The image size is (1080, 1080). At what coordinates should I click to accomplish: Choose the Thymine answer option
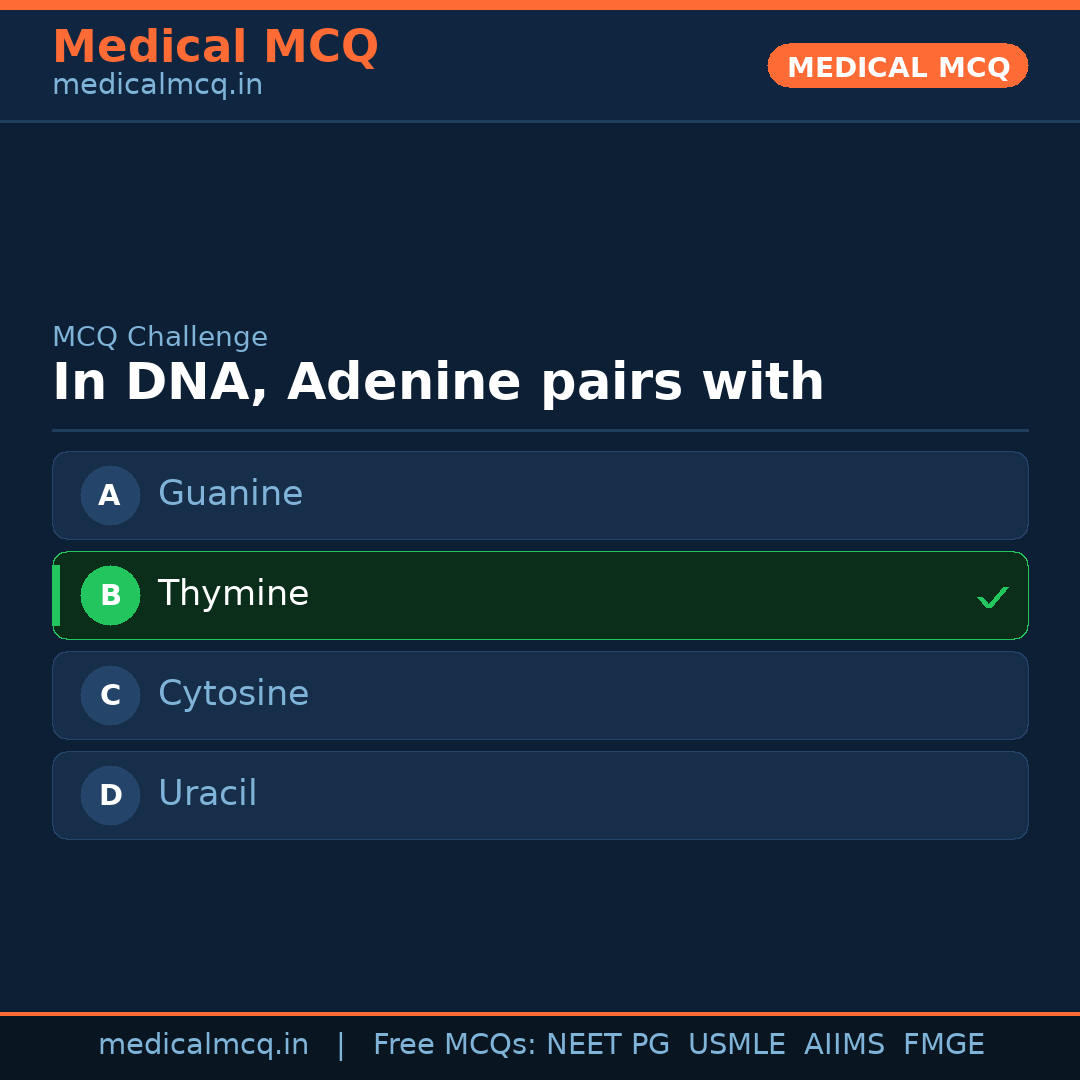(x=540, y=595)
